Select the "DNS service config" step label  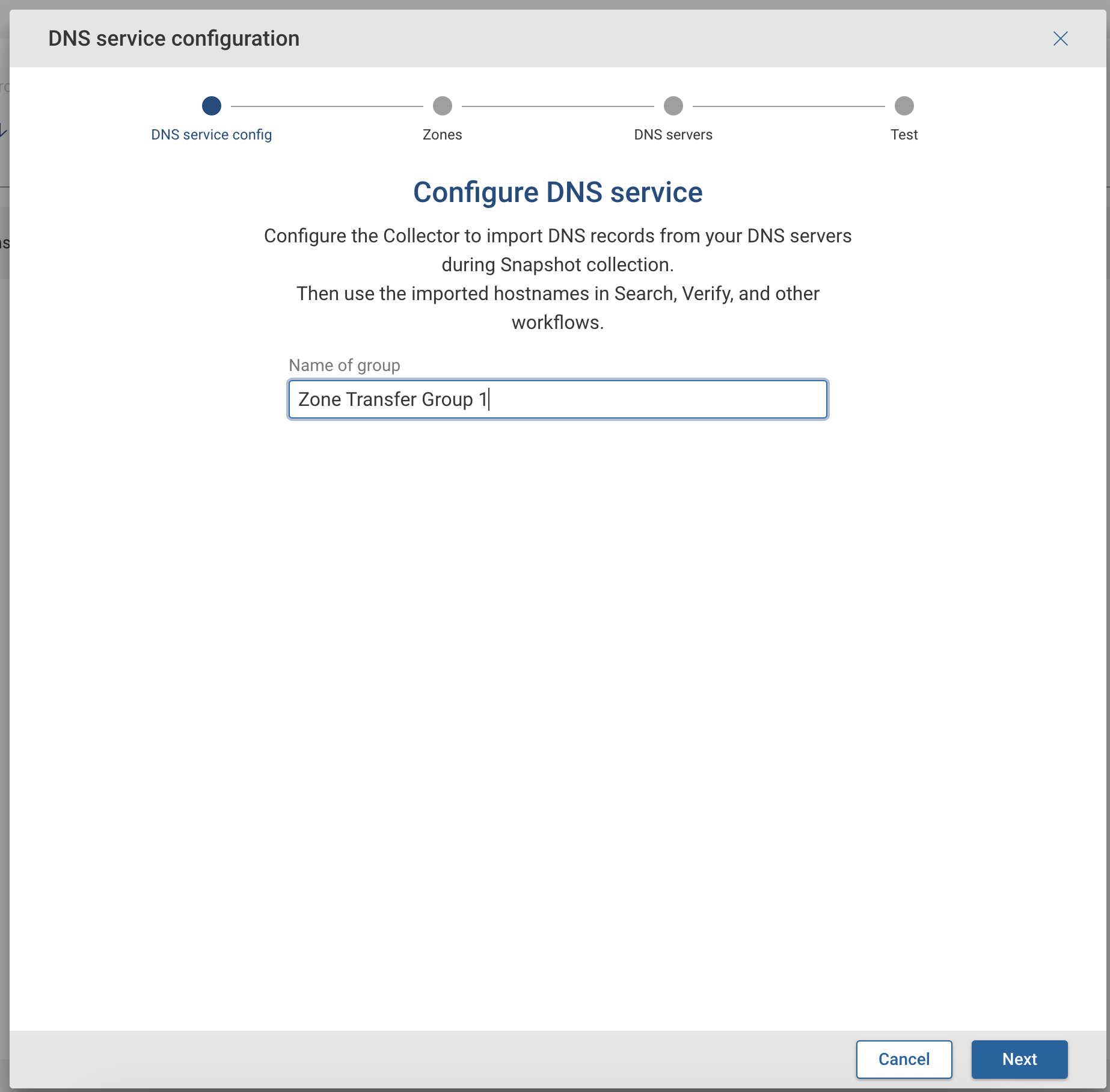click(212, 135)
